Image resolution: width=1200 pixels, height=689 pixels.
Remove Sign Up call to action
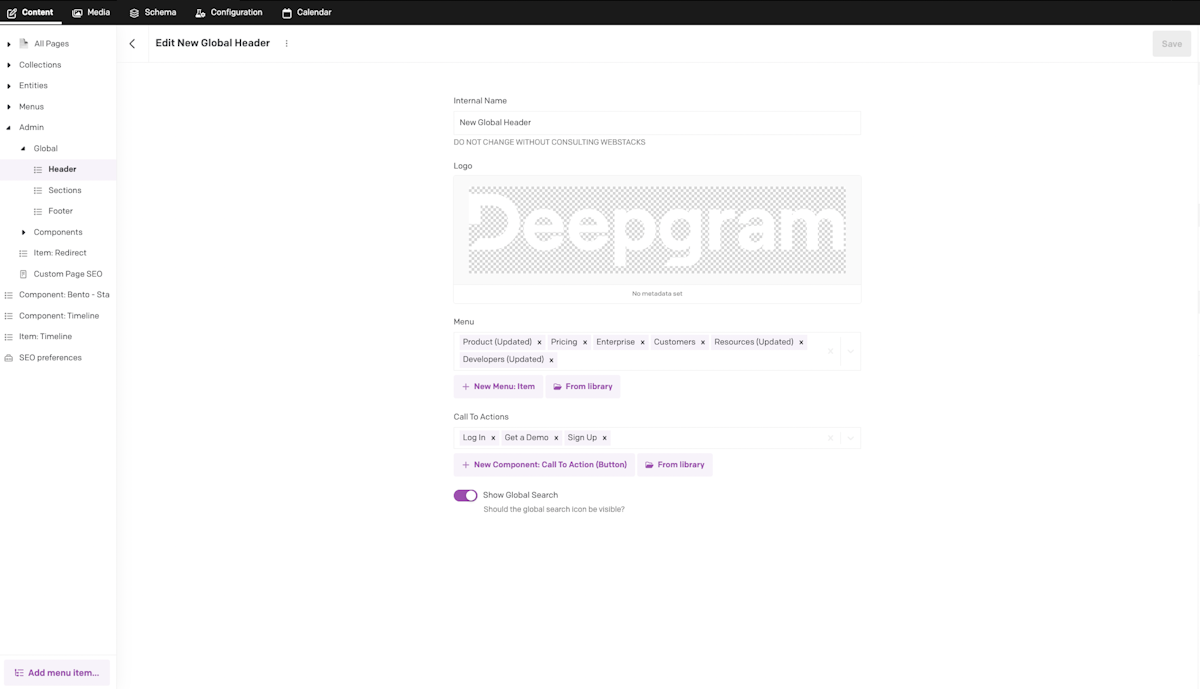point(604,438)
